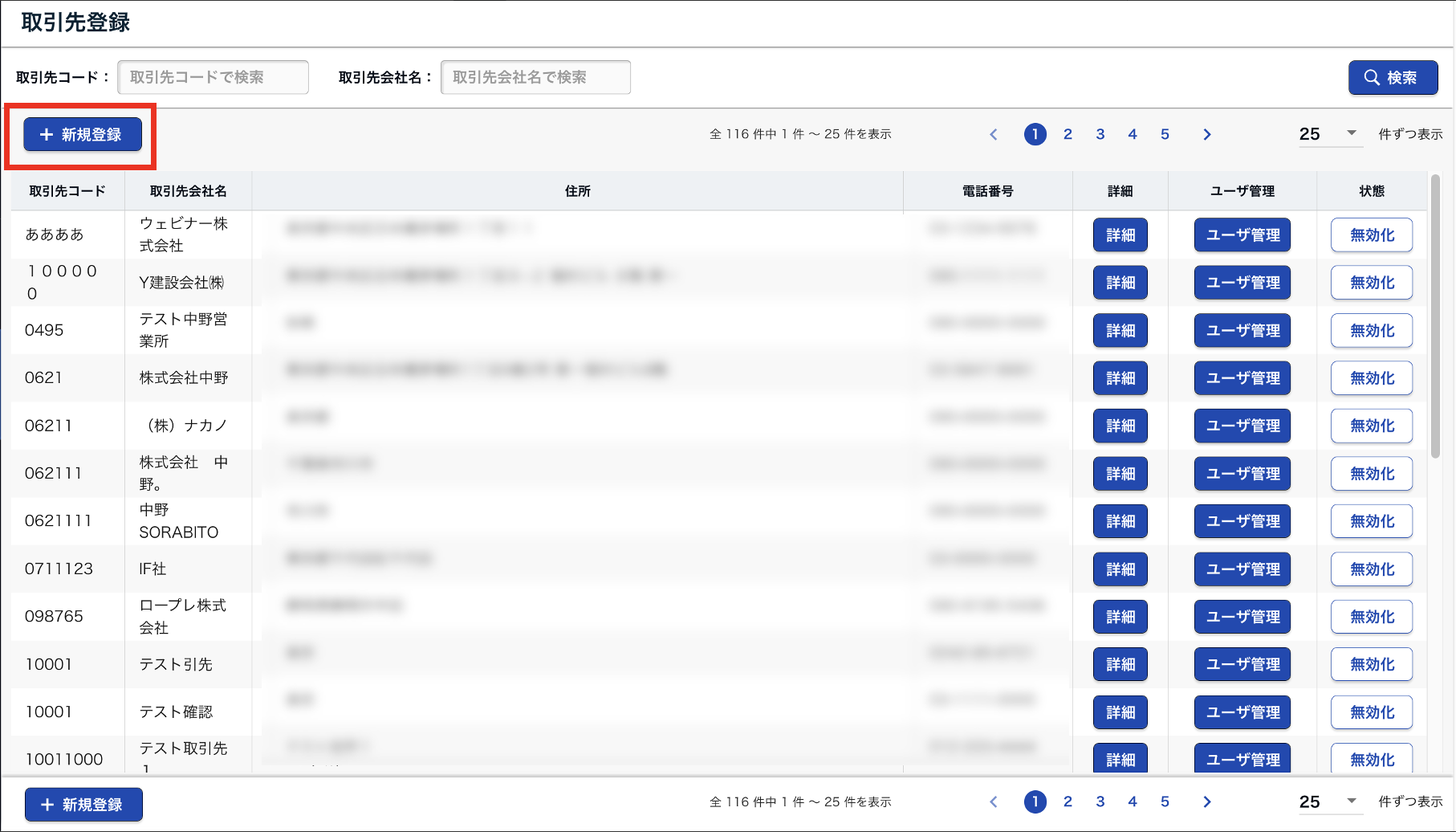Open ユーザ管理 for テスト中野営業所 row

(x=1242, y=331)
